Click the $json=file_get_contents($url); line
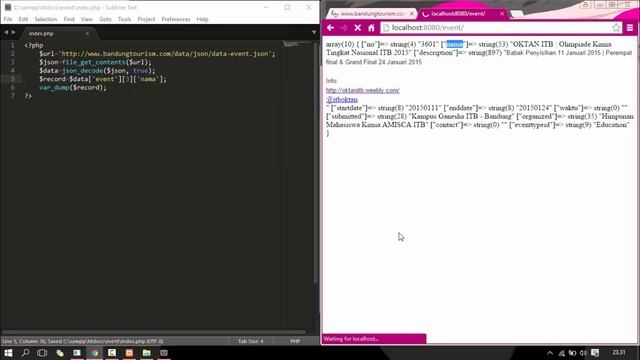Image resolution: width=640 pixels, height=360 pixels. (95, 62)
